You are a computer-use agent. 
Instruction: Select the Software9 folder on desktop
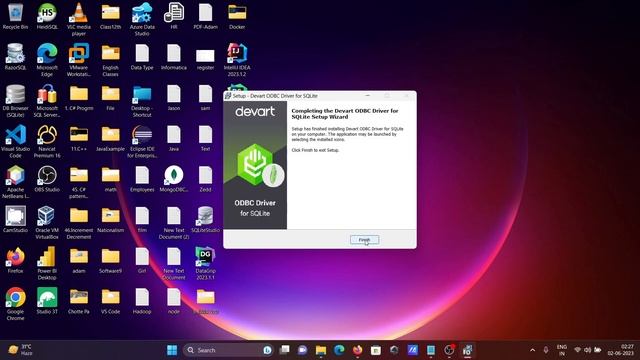pyautogui.click(x=111, y=260)
